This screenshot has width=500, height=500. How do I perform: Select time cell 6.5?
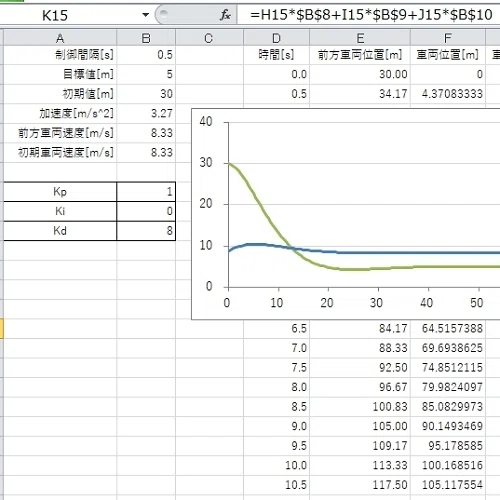click(276, 329)
